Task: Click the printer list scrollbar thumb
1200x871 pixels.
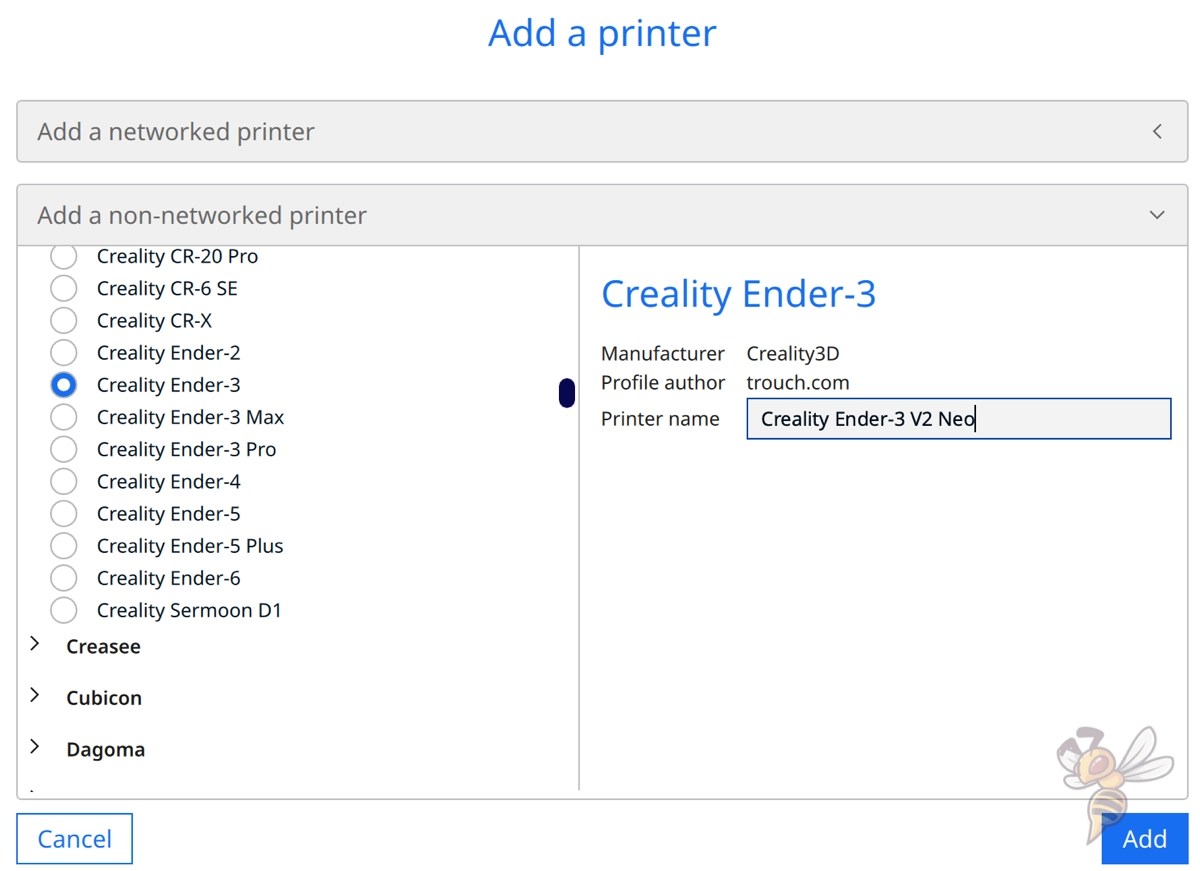Action: pos(566,392)
